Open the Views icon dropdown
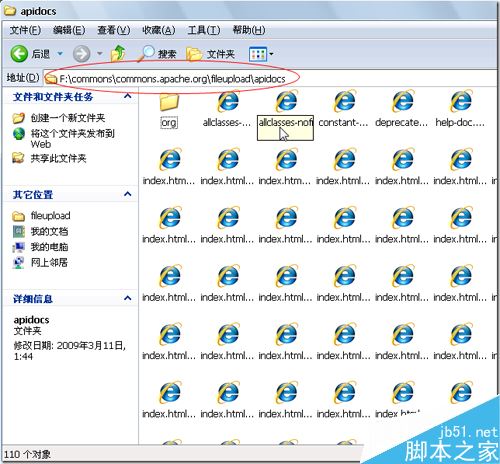The image size is (500, 464). pyautogui.click(x=261, y=54)
